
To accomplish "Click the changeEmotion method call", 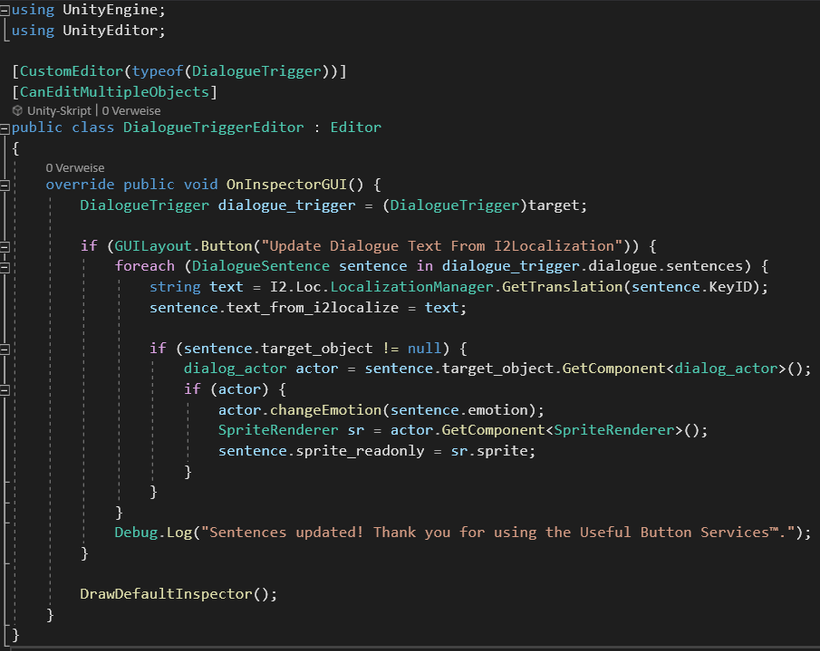I will point(326,410).
